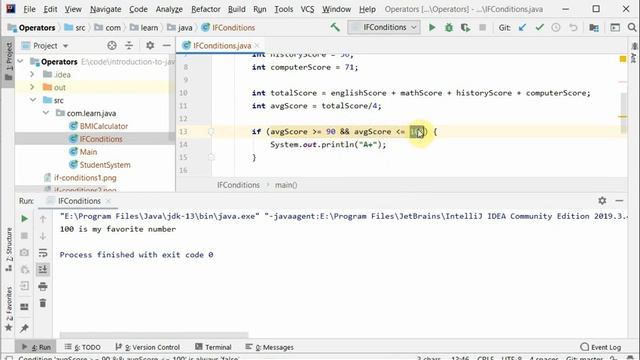Click the Build Project hammer icon
The image size is (640, 360).
click(335, 27)
